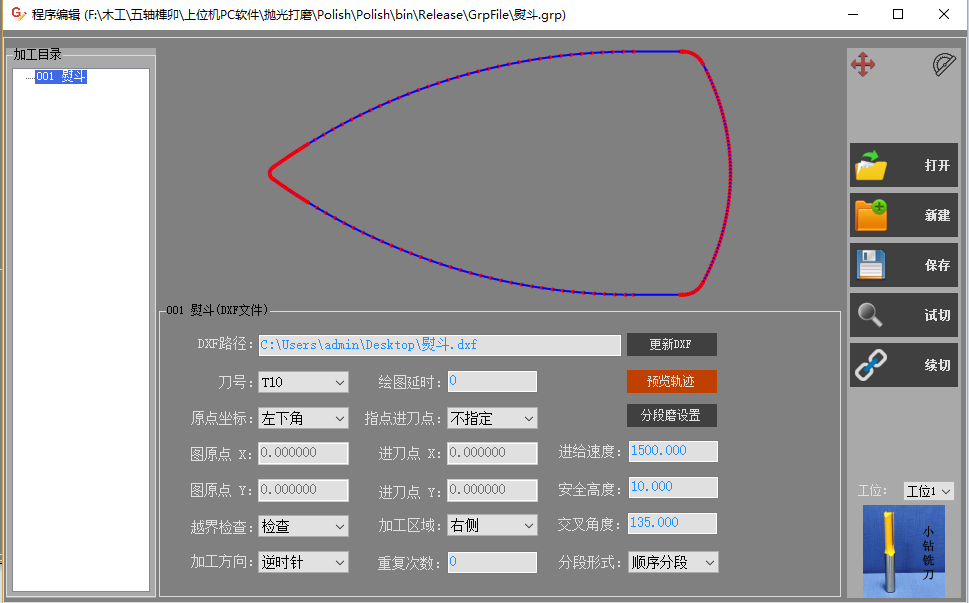The height and width of the screenshot is (603, 969).
Task: Click the orange 预览轨迹 button
Action: (671, 381)
